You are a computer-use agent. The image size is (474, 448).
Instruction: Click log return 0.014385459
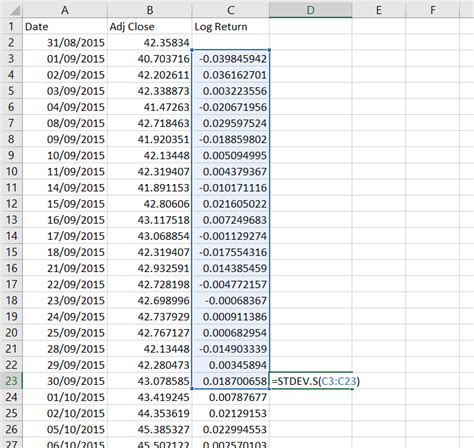[231, 268]
